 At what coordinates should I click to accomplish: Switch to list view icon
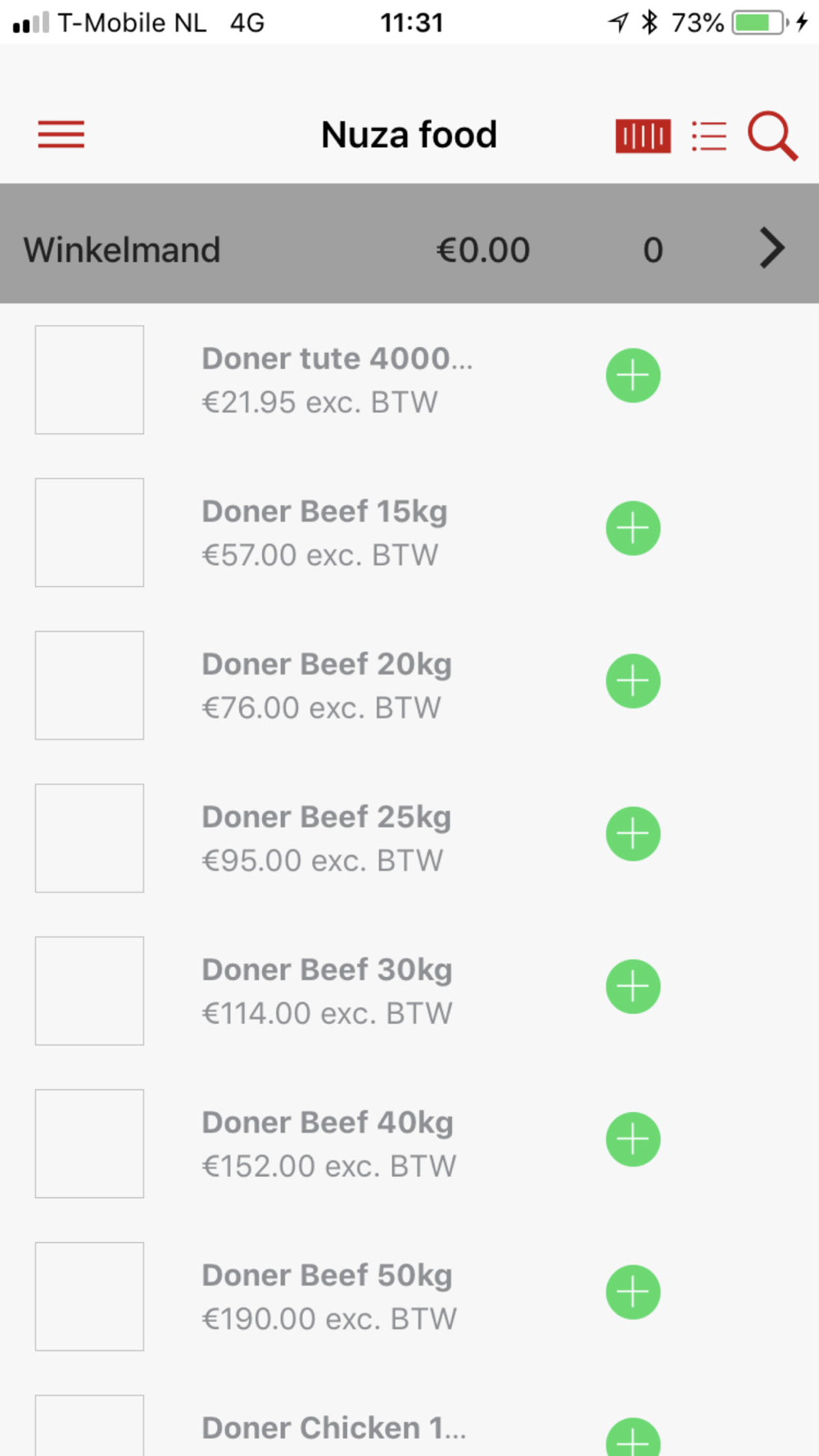(708, 135)
